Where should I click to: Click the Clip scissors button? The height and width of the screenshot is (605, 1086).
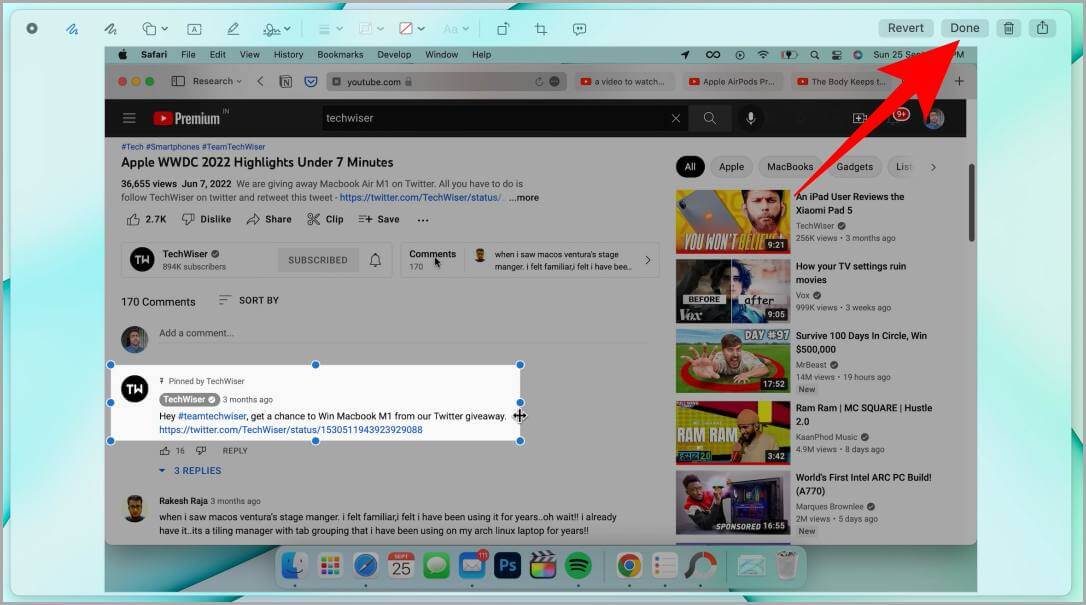coord(326,219)
